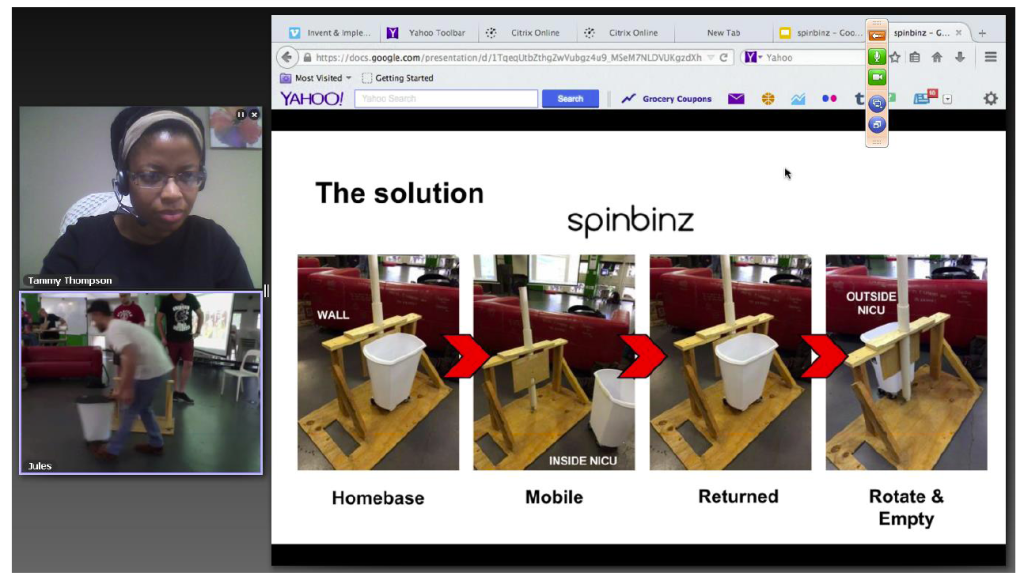Image resolution: width=1024 pixels, height=580 pixels.
Task: Click the browser back arrow button
Action: tap(287, 57)
